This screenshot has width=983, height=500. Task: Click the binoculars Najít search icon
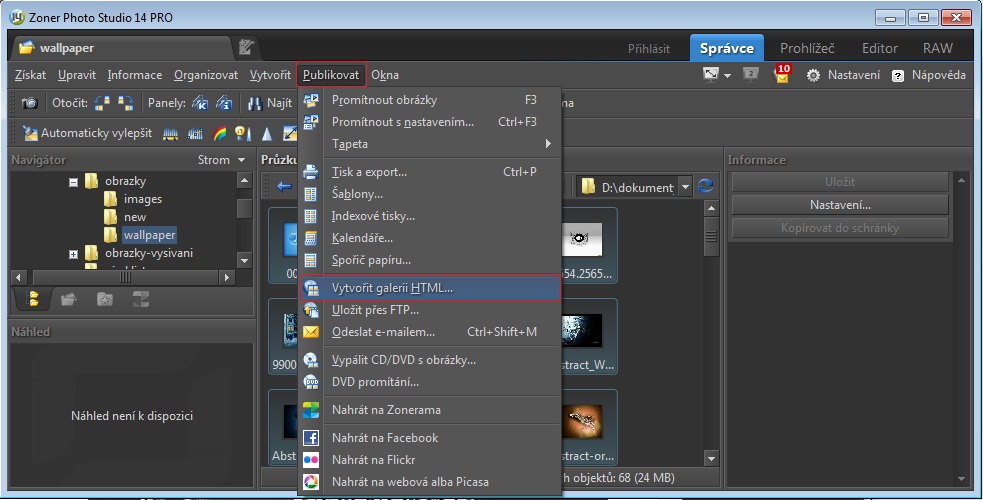(x=255, y=103)
